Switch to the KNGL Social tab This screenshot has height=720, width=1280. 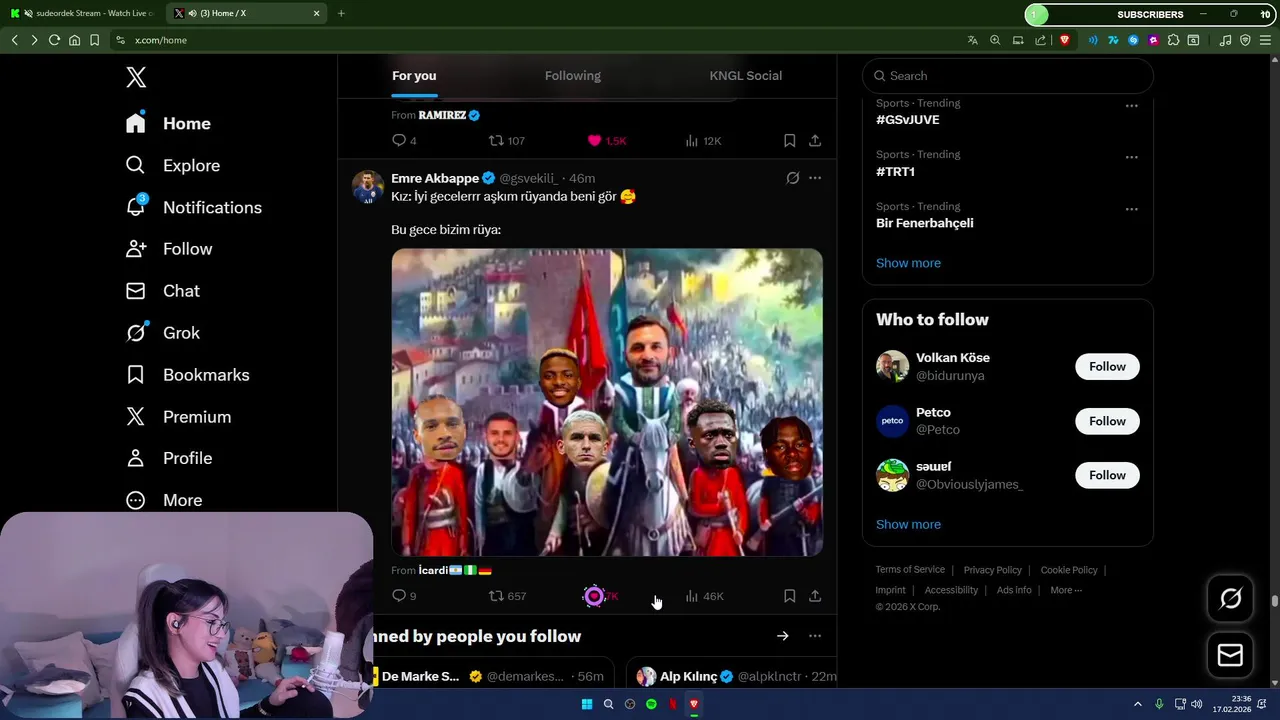click(746, 76)
